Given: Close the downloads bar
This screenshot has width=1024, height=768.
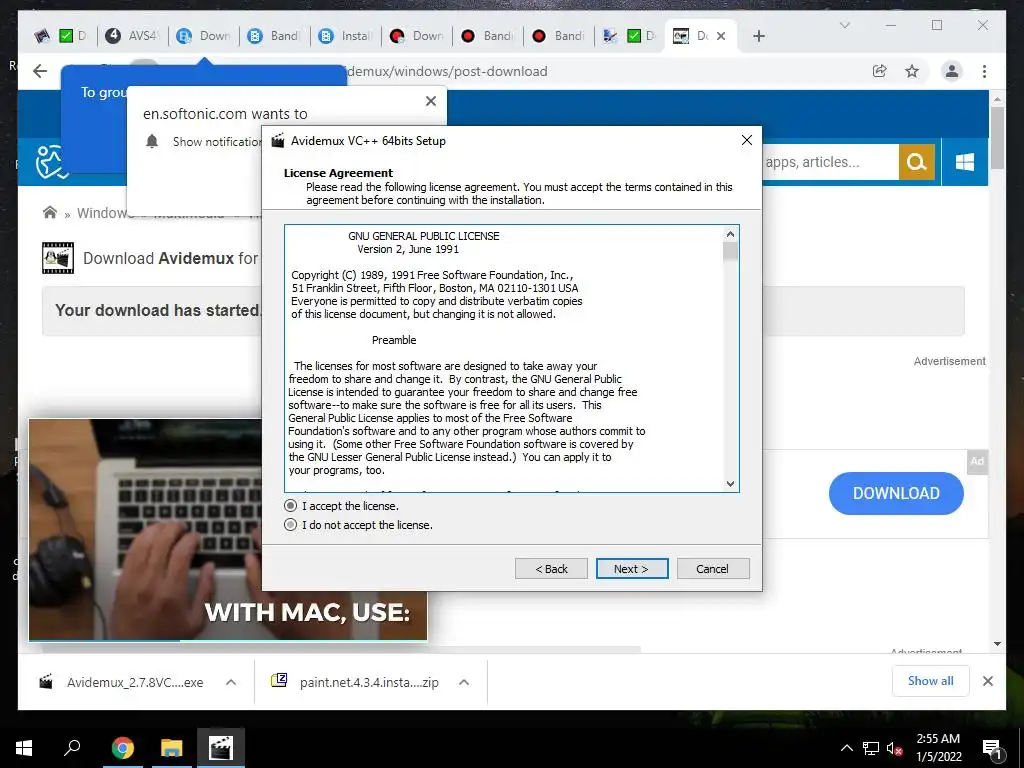Looking at the screenshot, I should coord(987,681).
